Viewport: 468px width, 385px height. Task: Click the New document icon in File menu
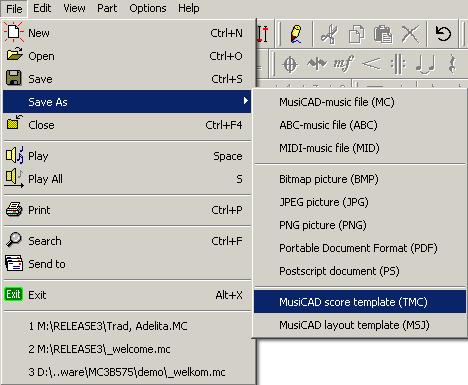[14, 32]
